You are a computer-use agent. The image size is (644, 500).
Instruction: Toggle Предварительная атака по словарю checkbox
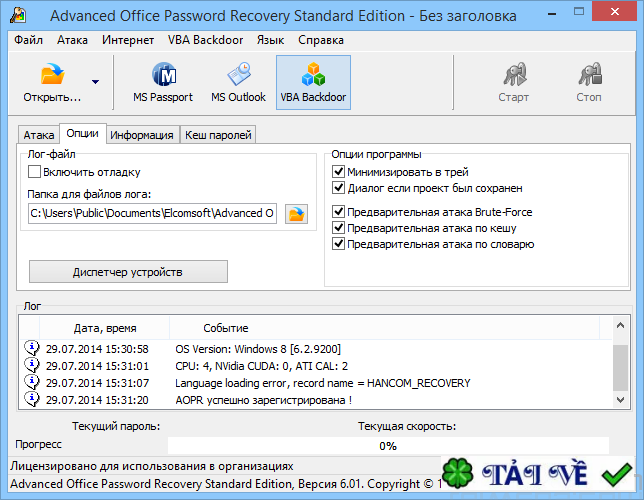click(x=338, y=244)
